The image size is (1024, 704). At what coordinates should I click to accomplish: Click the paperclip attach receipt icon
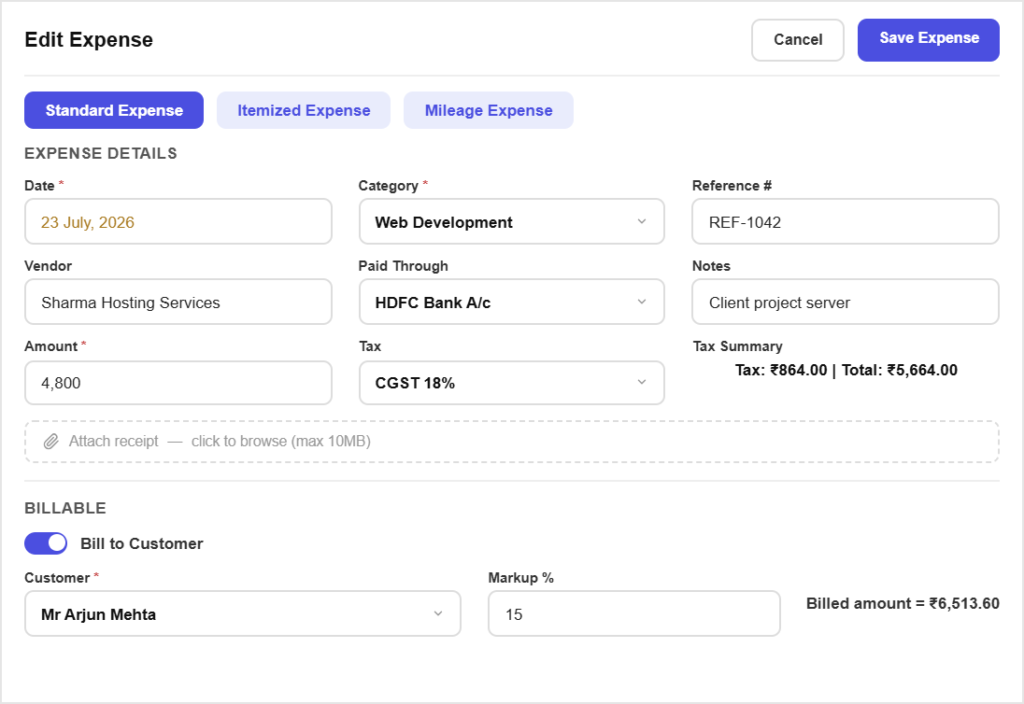[51, 441]
